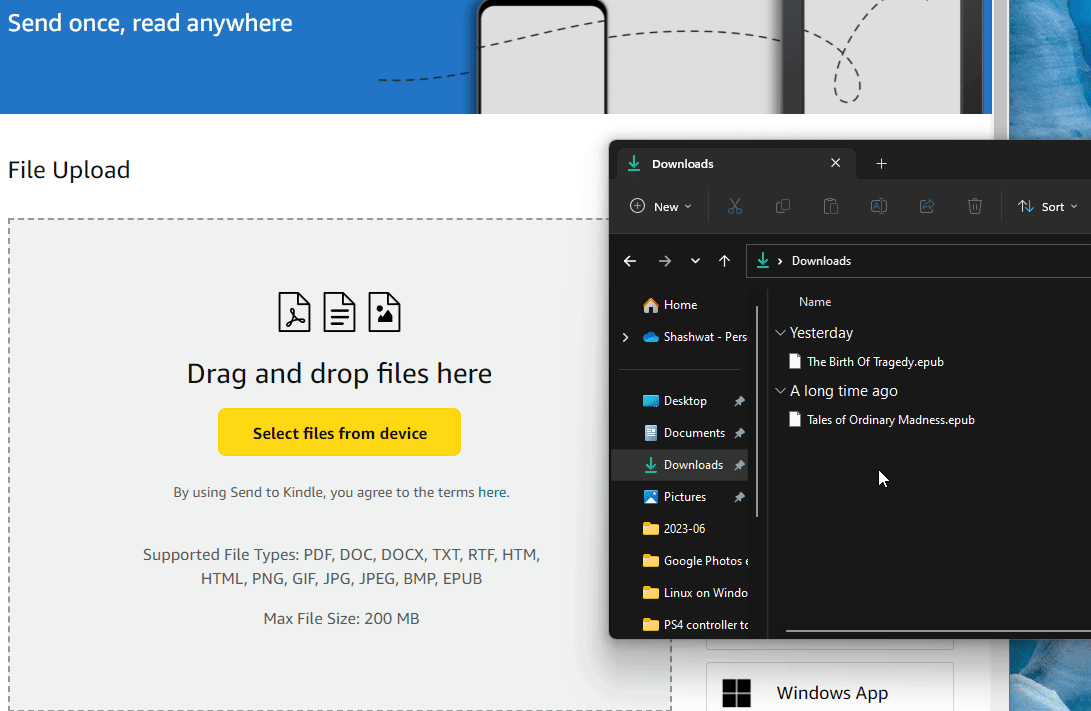
Task: Click the Paste clipboard icon
Action: (x=830, y=206)
